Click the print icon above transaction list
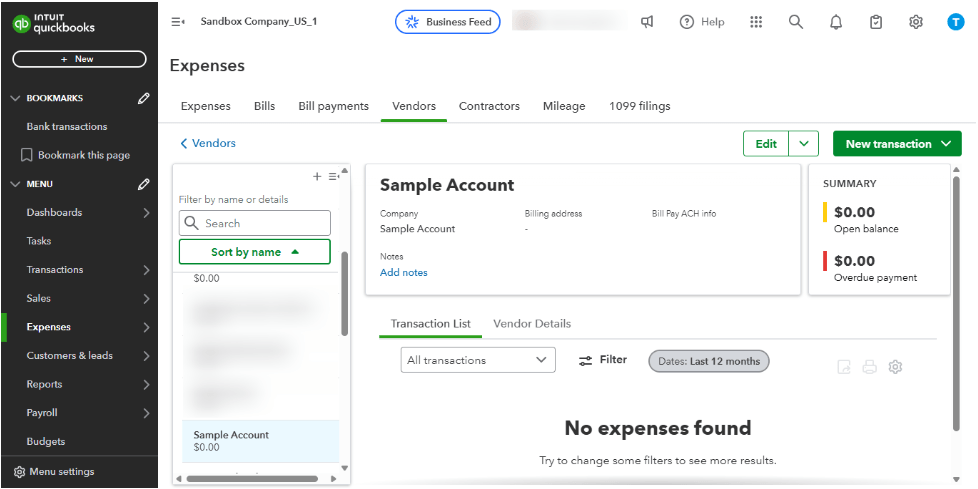This screenshot has height=489, width=978. (869, 367)
